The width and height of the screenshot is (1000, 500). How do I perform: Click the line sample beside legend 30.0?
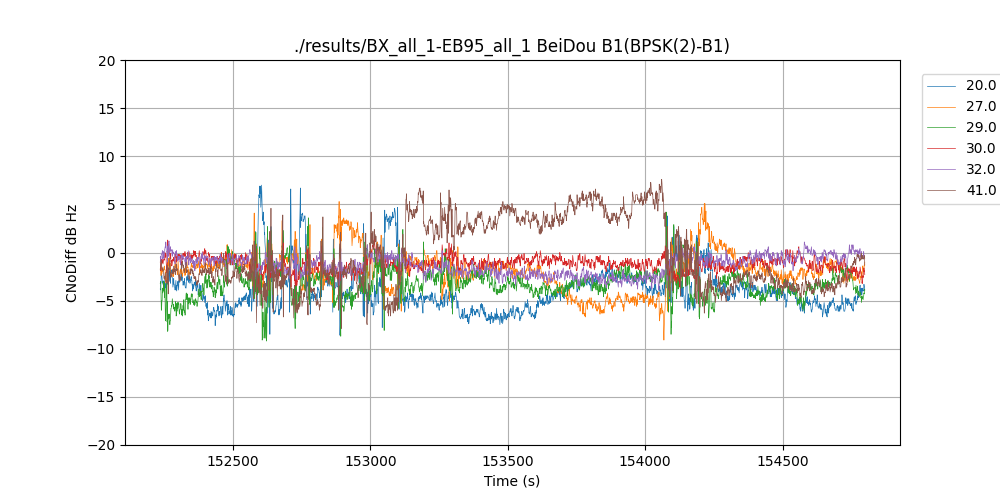tap(941, 149)
